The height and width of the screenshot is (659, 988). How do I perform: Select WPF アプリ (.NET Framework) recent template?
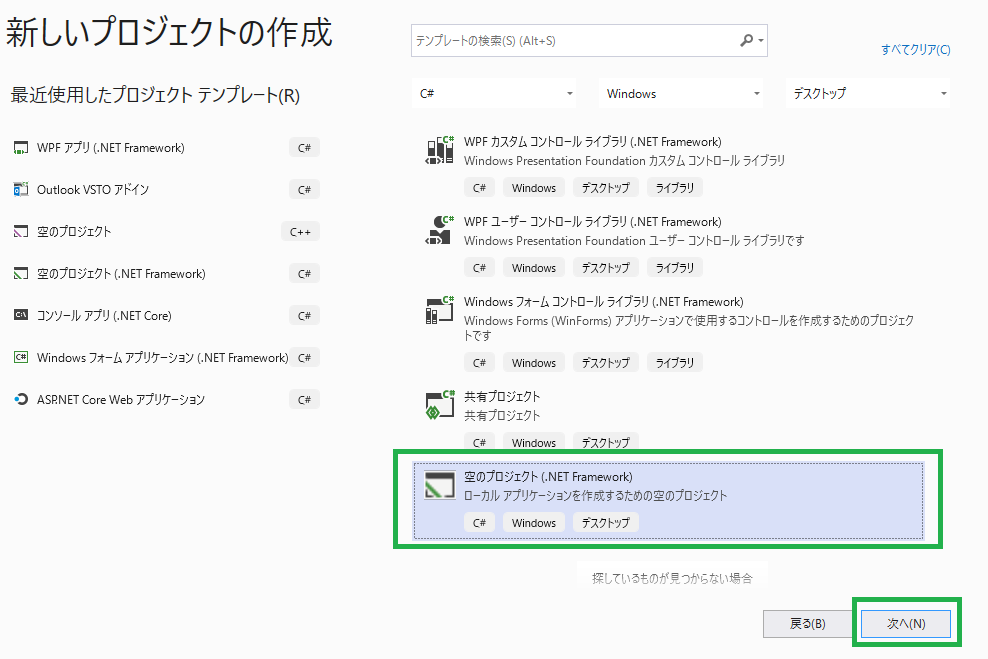(x=111, y=148)
